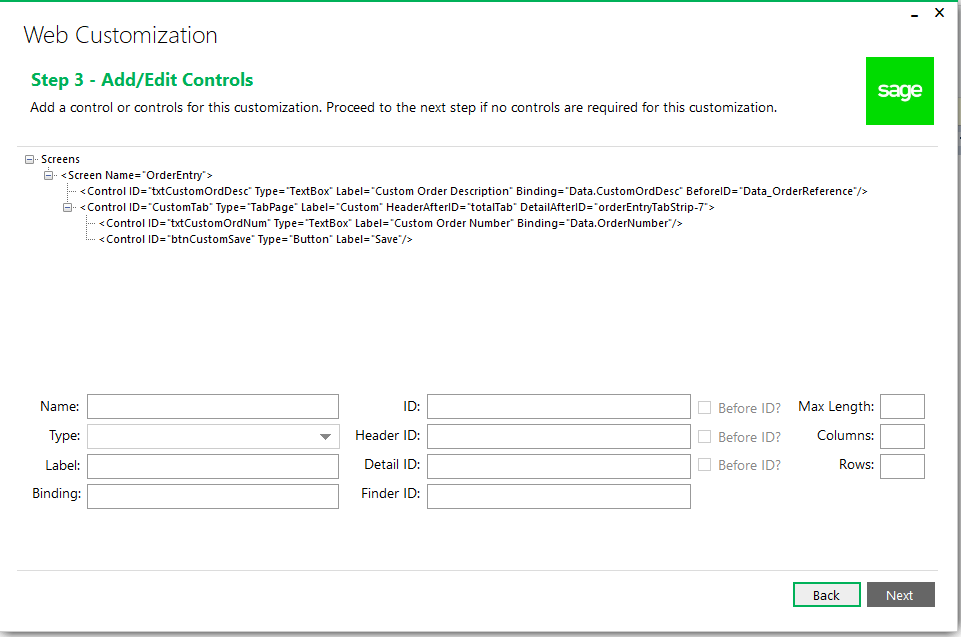The height and width of the screenshot is (637, 961).
Task: Focus the Name input field
Action: pyautogui.click(x=213, y=406)
